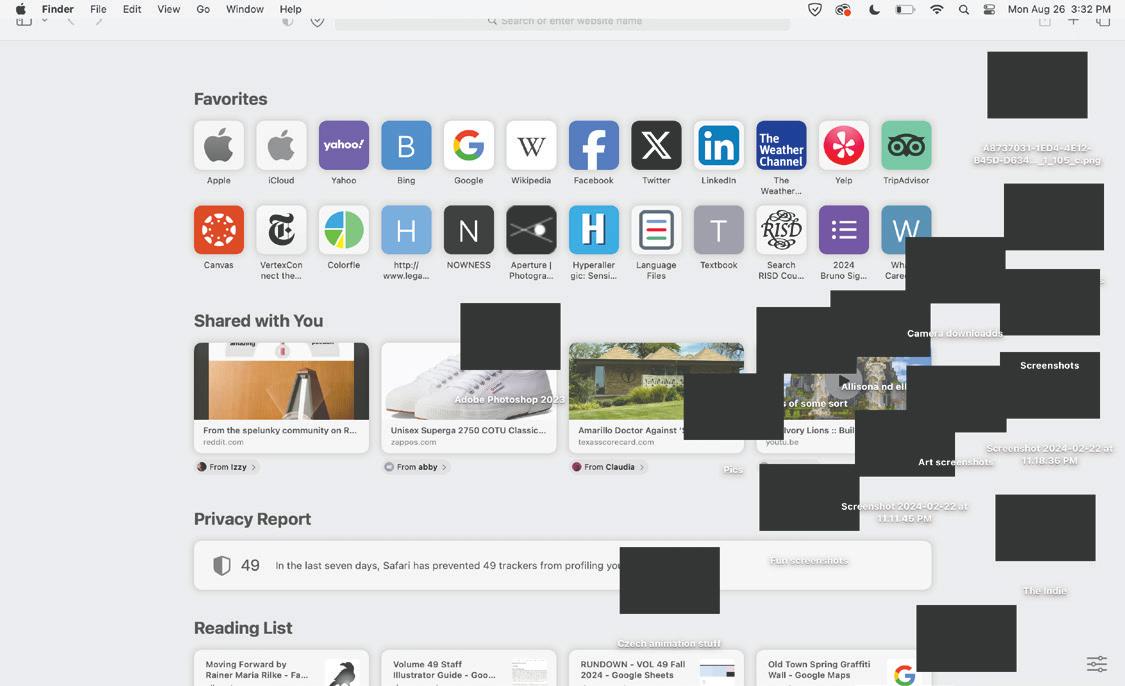The image size is (1125, 686).
Task: Open the Canvas favorite
Action: click(x=219, y=230)
